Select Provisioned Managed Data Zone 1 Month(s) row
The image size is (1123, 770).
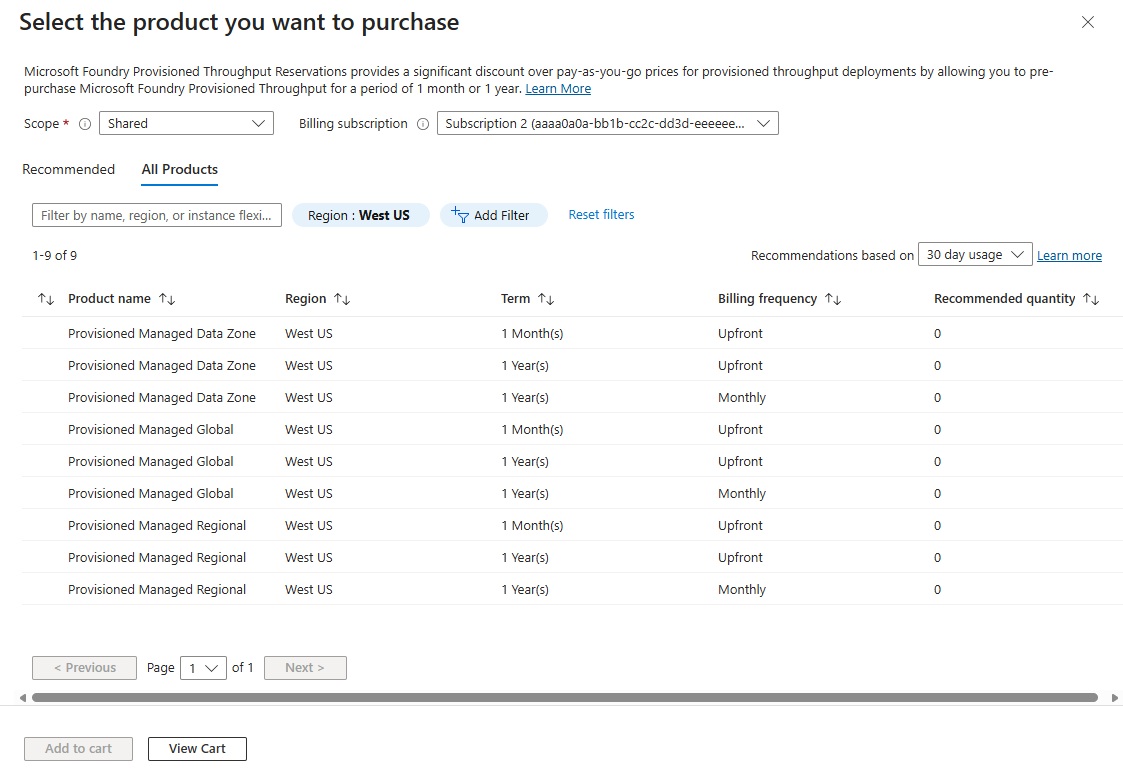click(572, 333)
